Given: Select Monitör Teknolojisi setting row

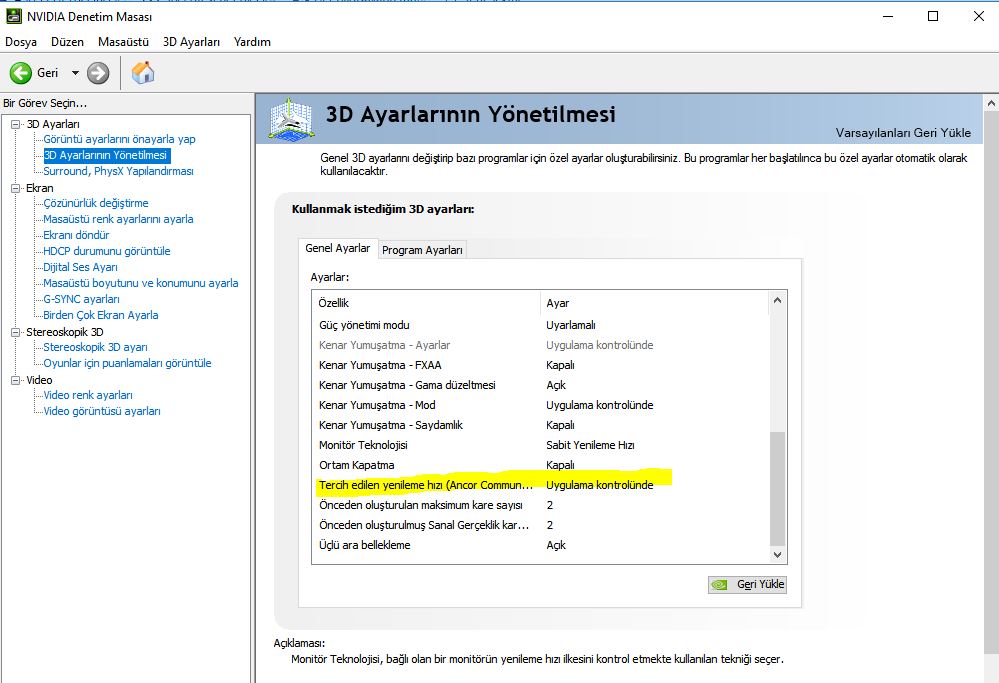Looking at the screenshot, I should pos(540,445).
